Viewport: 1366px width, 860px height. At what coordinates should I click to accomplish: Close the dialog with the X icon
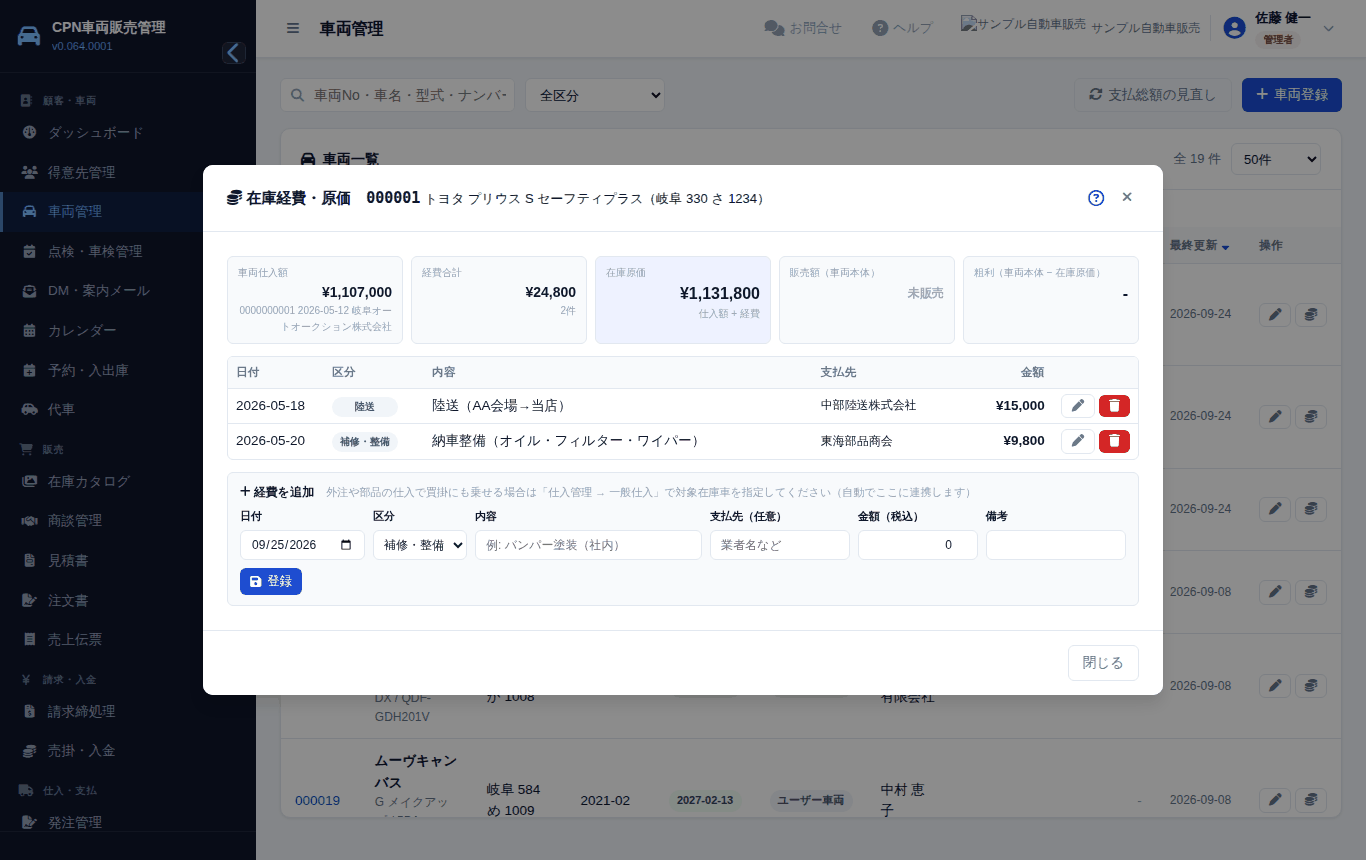[x=1127, y=197]
